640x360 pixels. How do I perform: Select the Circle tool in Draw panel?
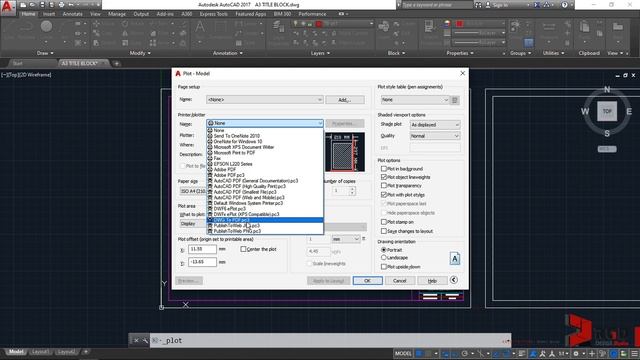(x=46, y=27)
